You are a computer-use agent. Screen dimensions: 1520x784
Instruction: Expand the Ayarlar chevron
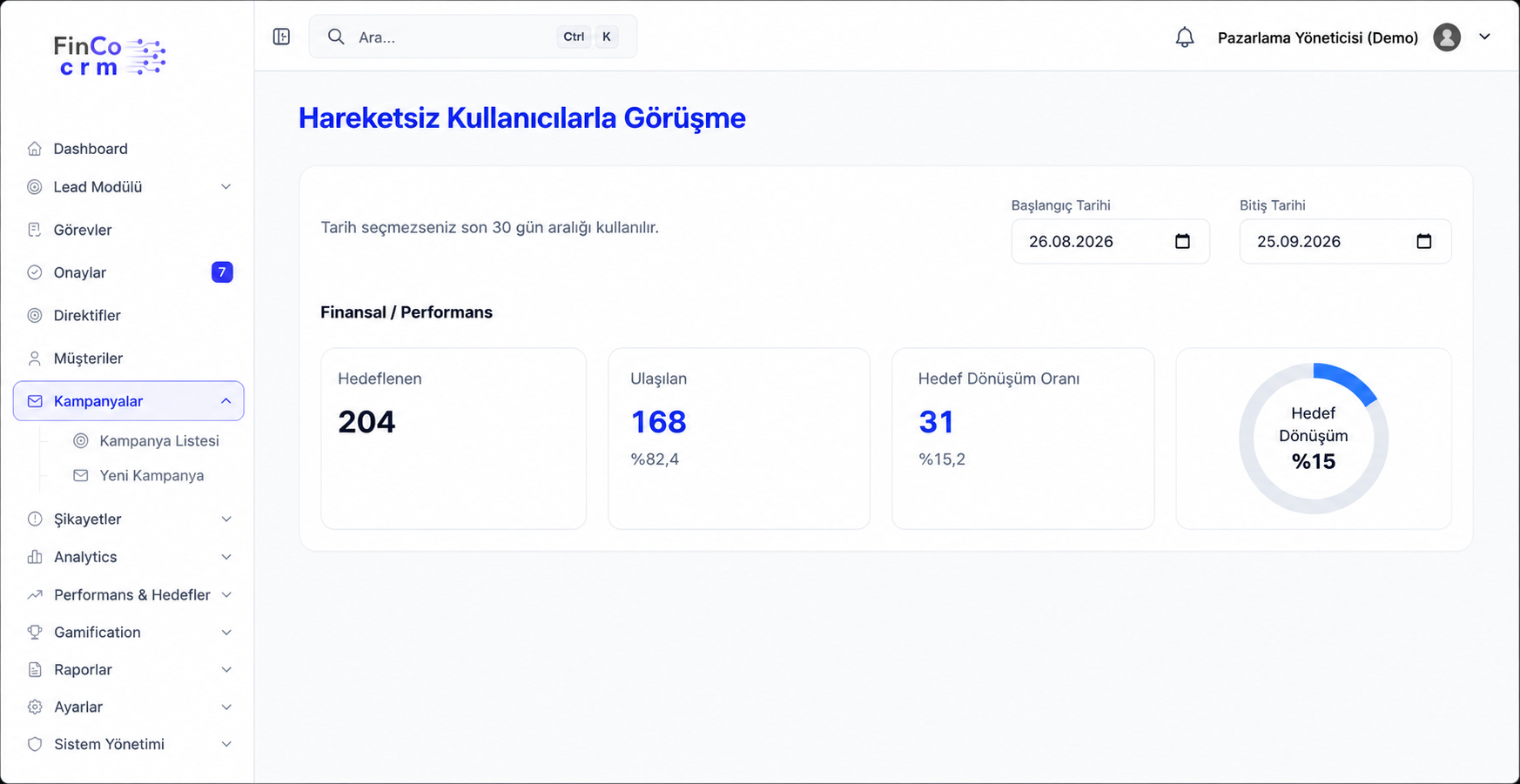click(226, 707)
